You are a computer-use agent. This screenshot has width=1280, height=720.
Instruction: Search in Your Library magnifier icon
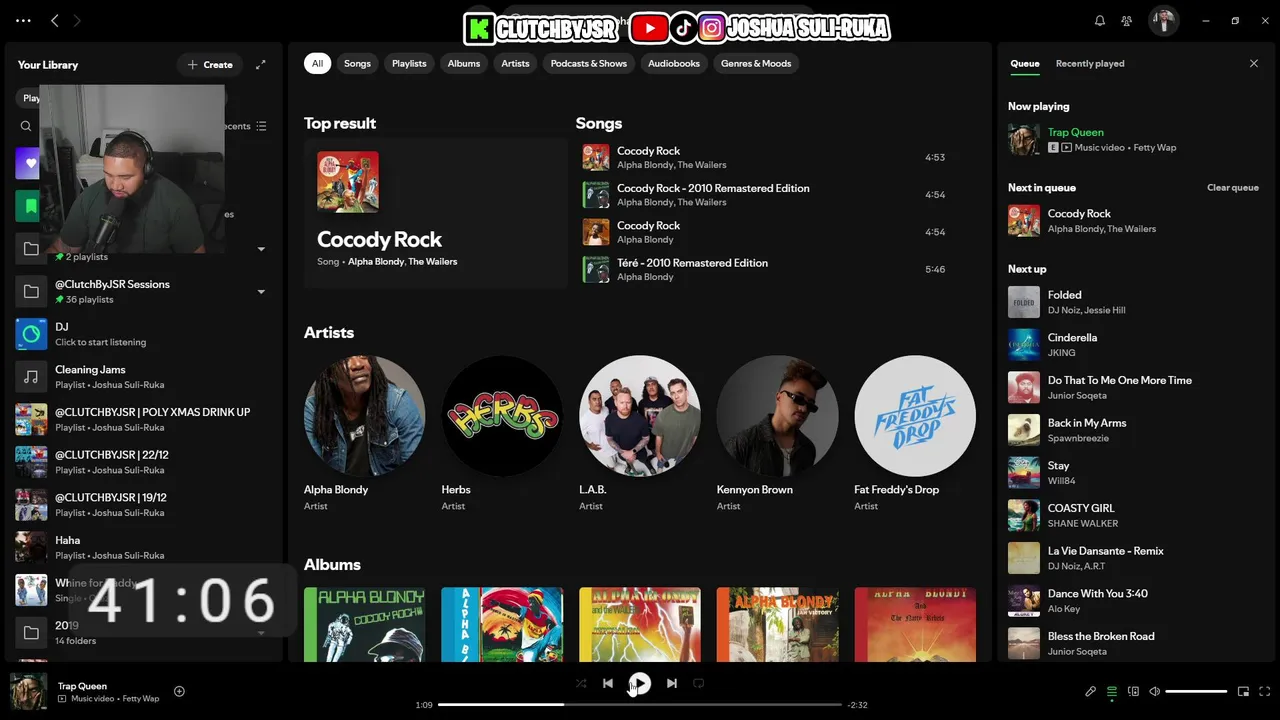tap(26, 126)
